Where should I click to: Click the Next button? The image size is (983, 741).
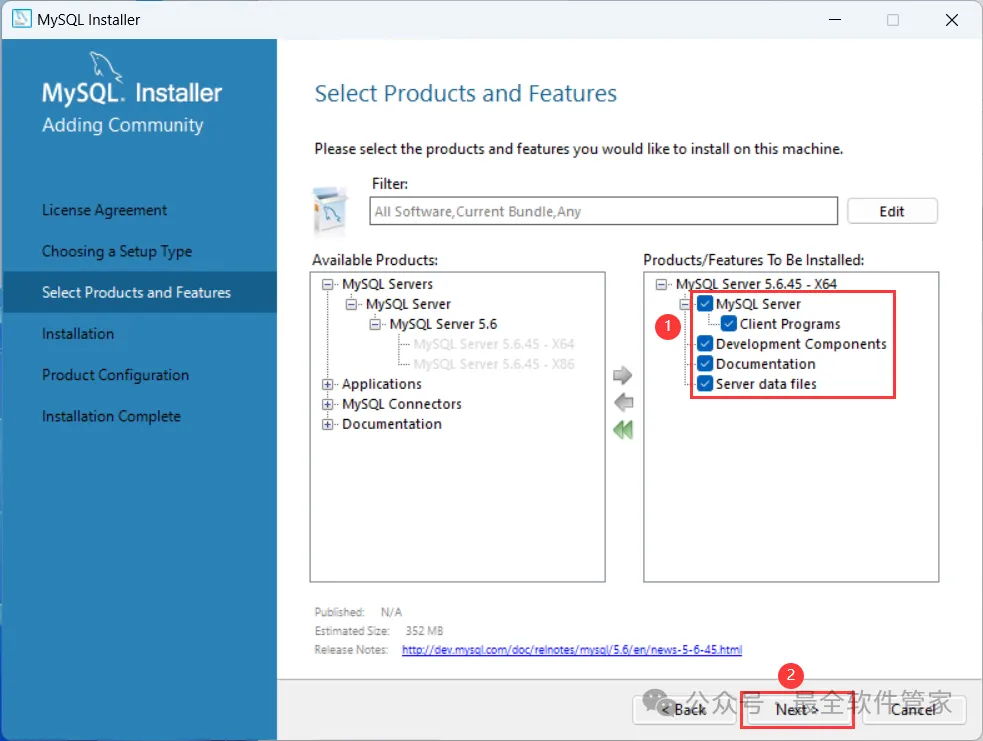point(797,710)
